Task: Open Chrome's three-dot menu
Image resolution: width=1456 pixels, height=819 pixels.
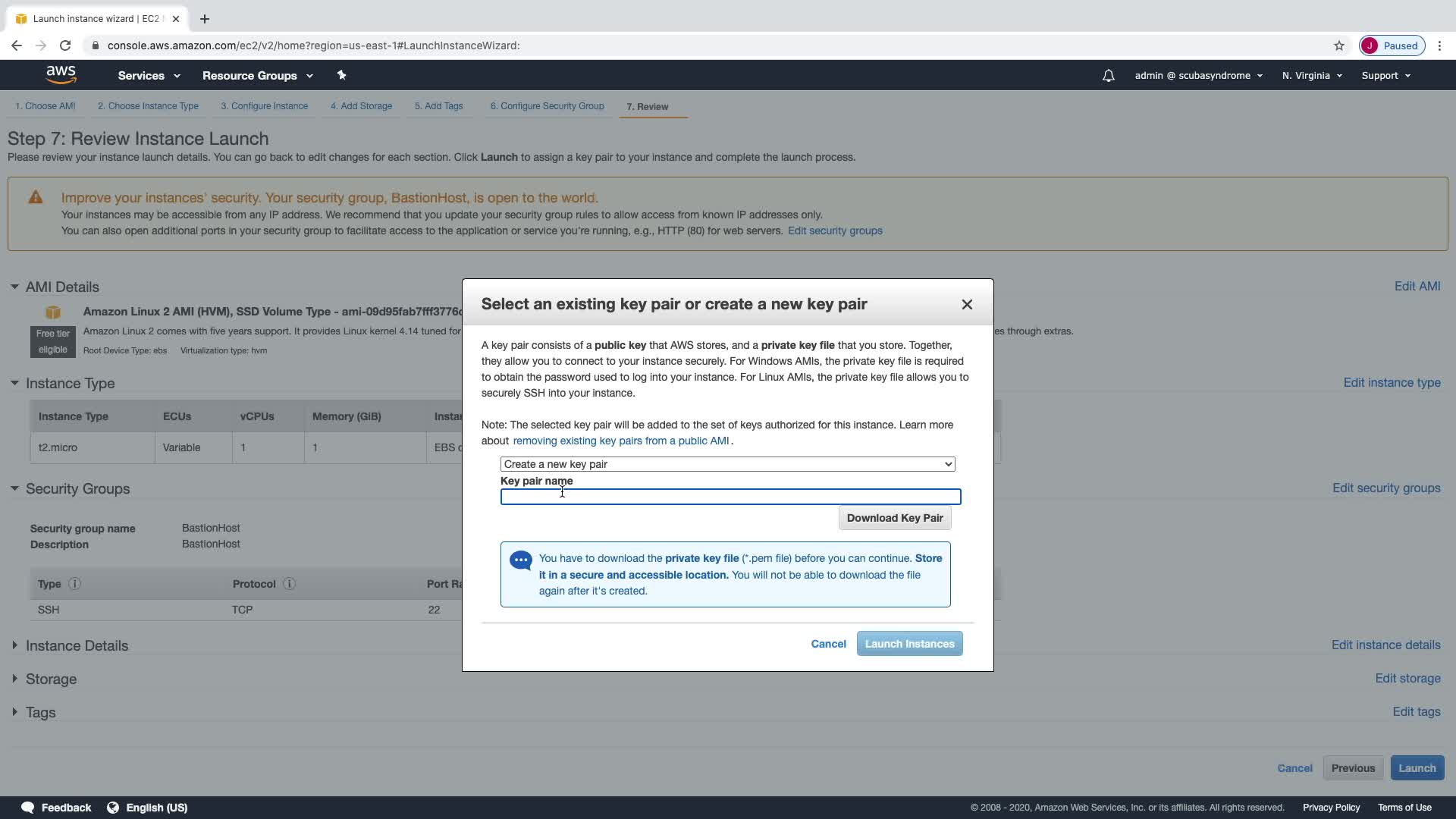Action: point(1439,45)
